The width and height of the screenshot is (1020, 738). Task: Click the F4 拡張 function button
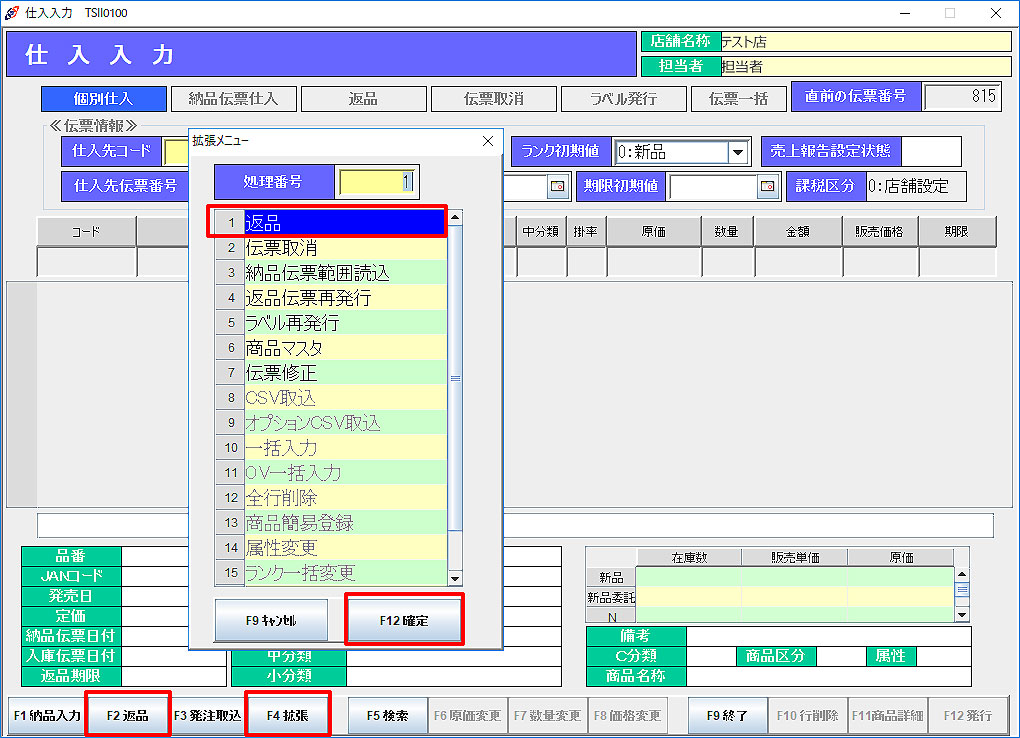click(287, 716)
